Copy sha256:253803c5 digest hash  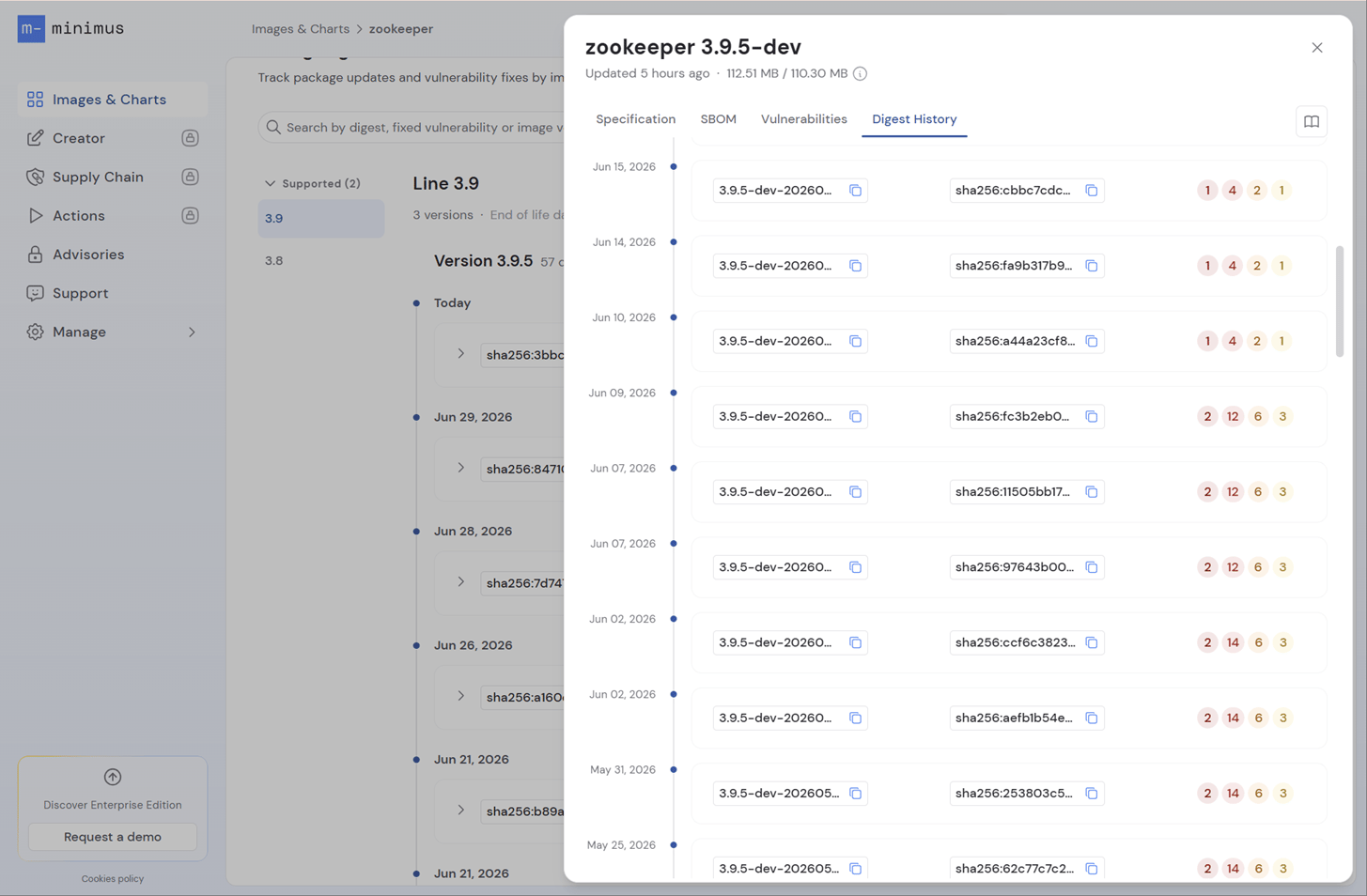click(1092, 793)
